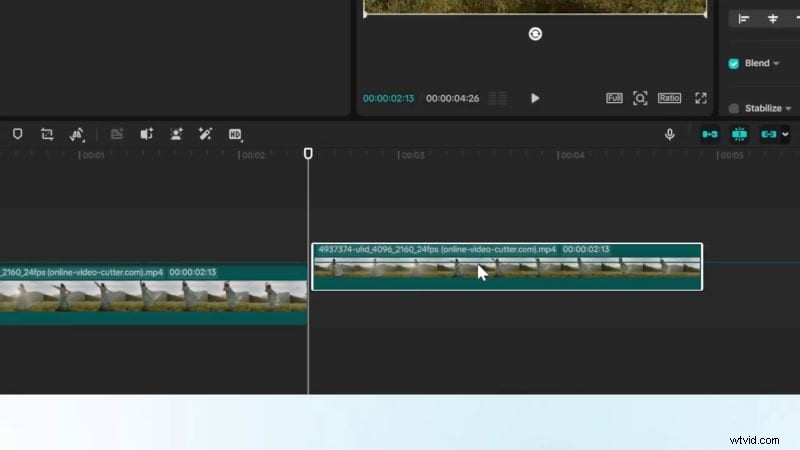Toggle the auto snapping icon
The width and height of the screenshot is (800, 450).
coord(739,134)
